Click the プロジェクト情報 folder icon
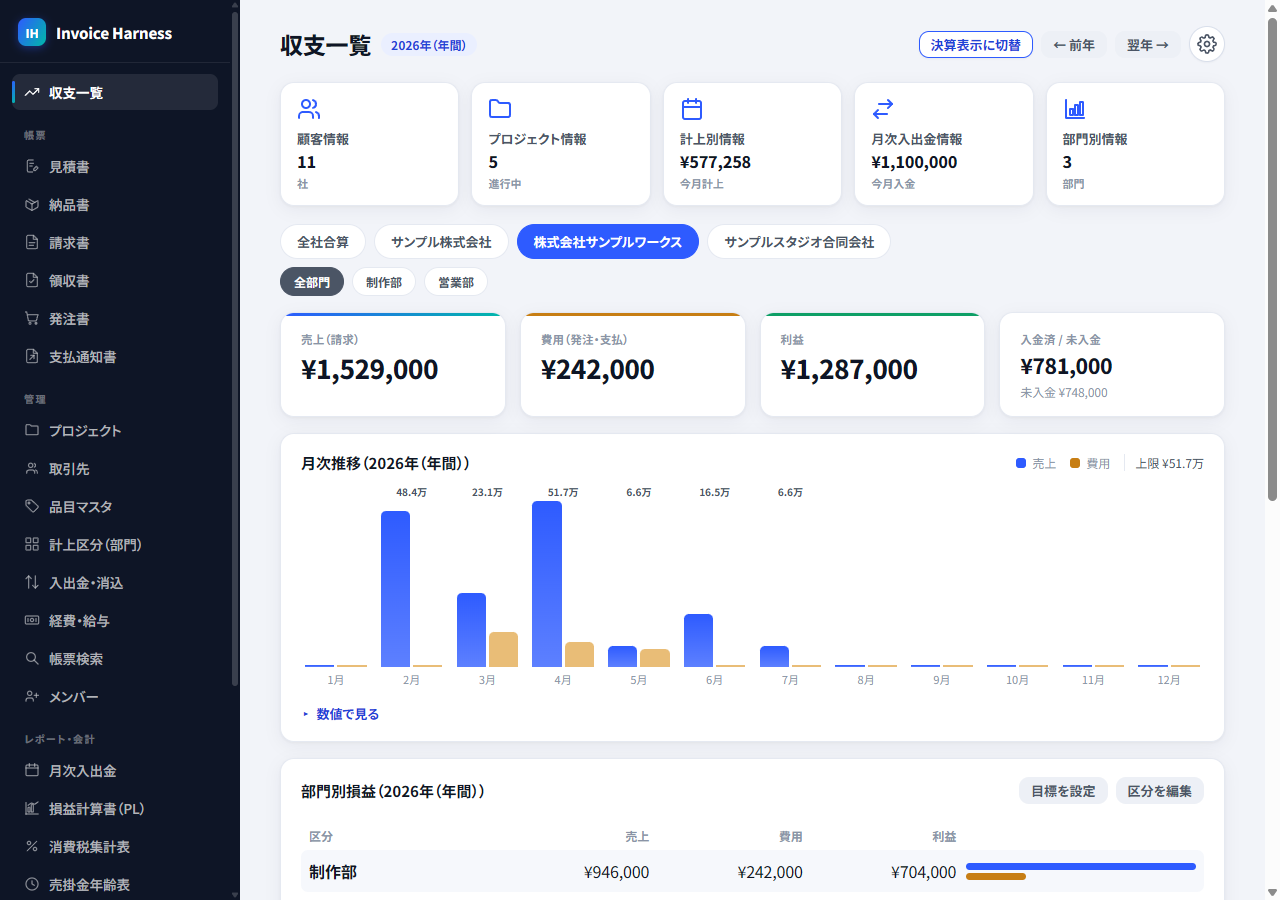1280x900 pixels. pos(500,109)
